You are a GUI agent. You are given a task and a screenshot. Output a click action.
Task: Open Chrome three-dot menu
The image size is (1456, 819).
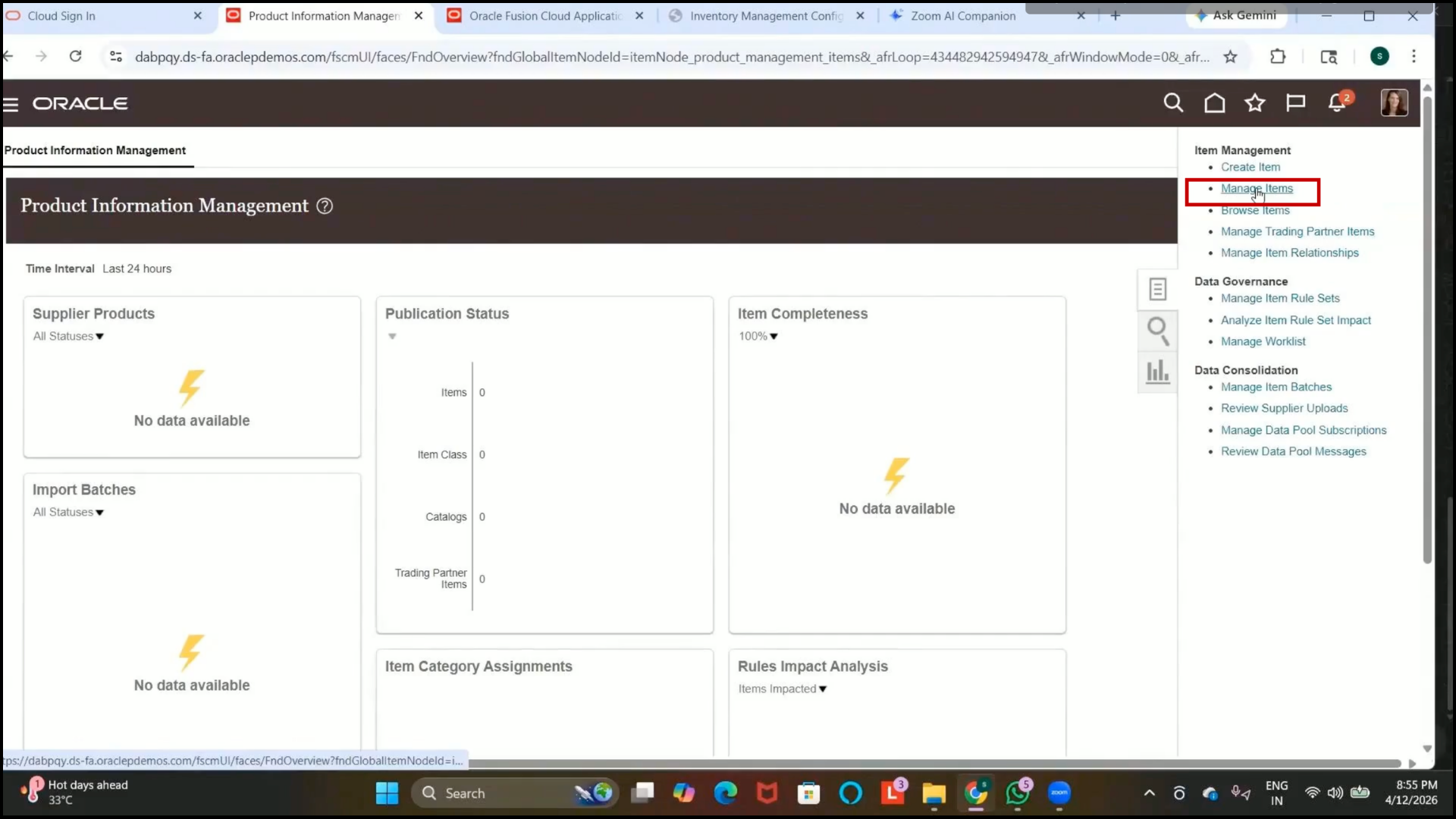coord(1414,56)
